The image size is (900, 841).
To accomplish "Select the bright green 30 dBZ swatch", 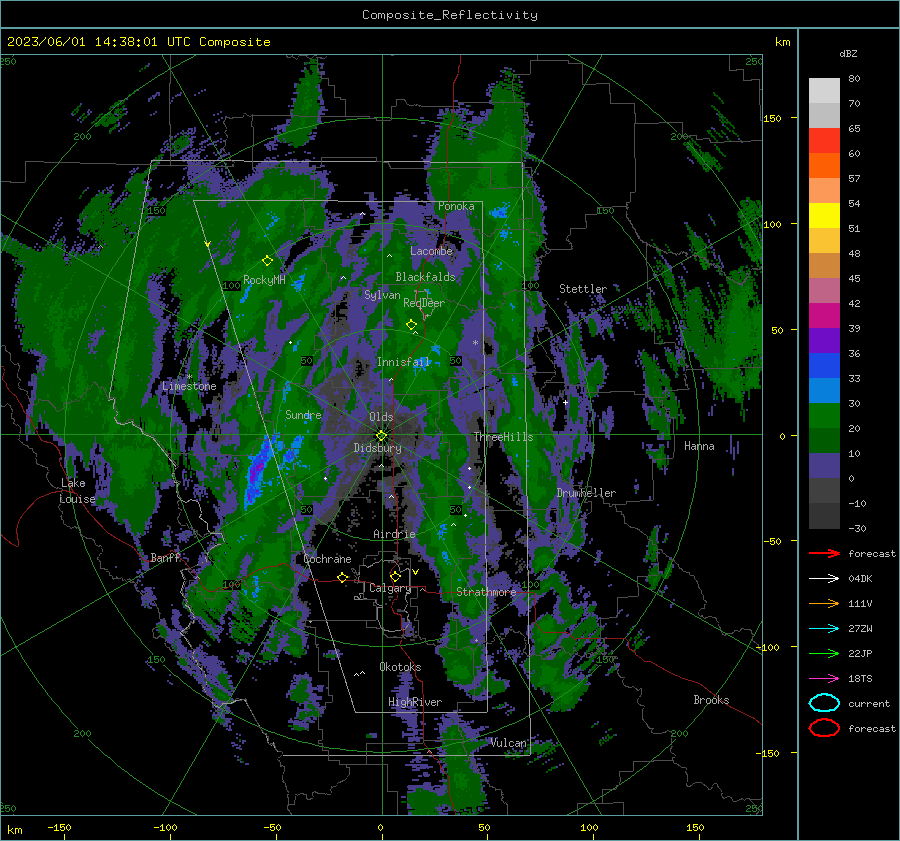I will click(x=824, y=416).
